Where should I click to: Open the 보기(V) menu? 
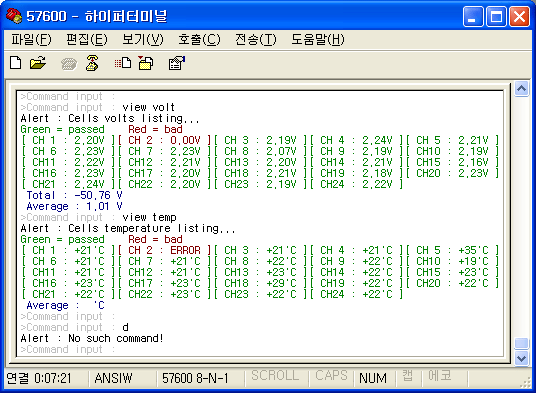point(143,40)
